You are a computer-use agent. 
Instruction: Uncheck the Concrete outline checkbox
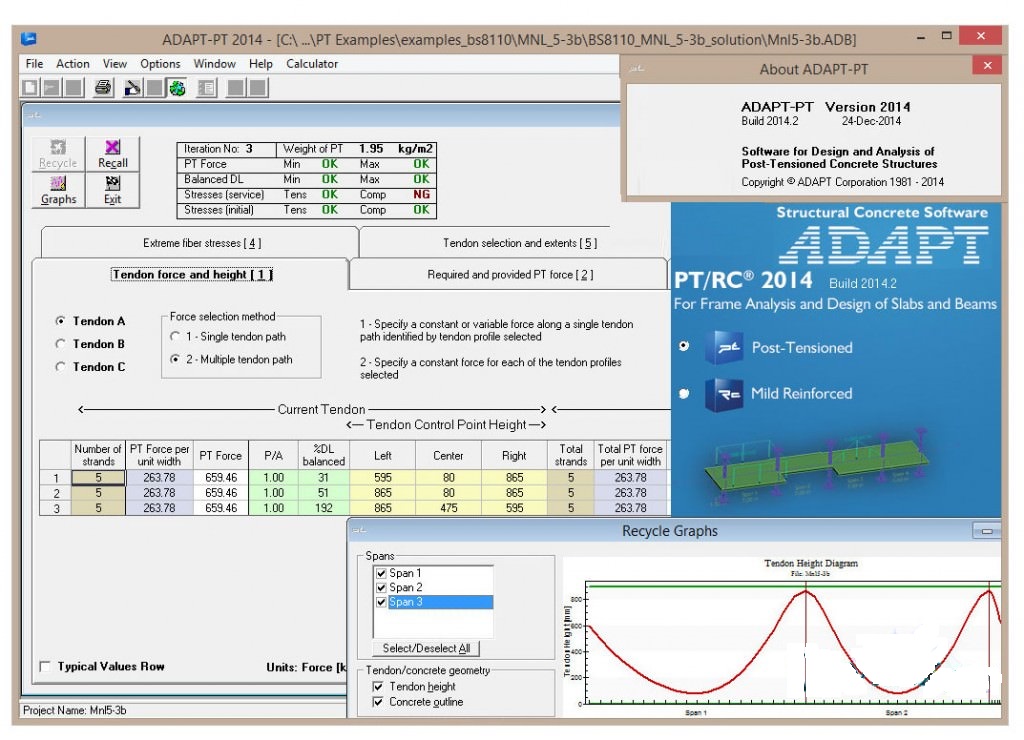click(377, 701)
